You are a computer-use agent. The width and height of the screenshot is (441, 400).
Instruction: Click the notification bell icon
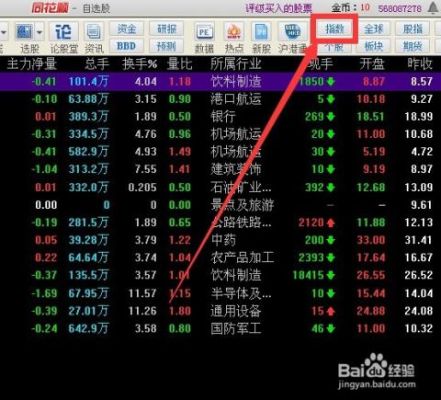point(433,7)
